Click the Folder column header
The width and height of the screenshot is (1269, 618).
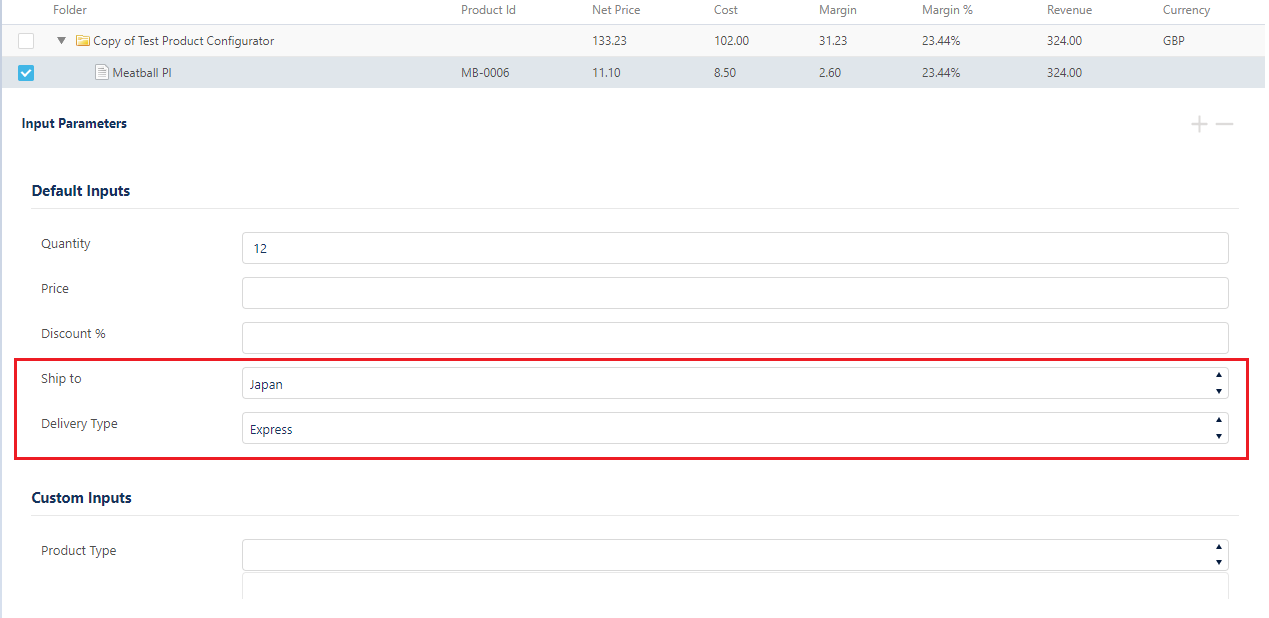[70, 10]
